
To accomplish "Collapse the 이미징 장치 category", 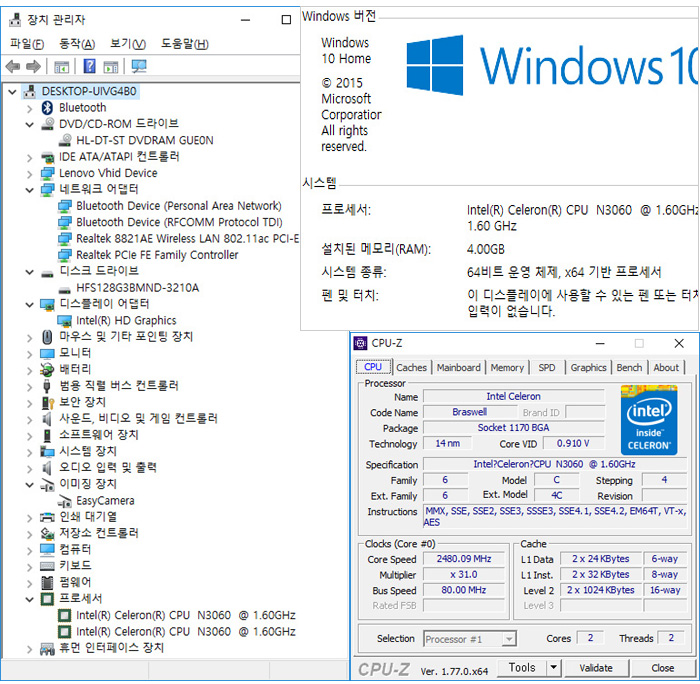I will (29, 484).
